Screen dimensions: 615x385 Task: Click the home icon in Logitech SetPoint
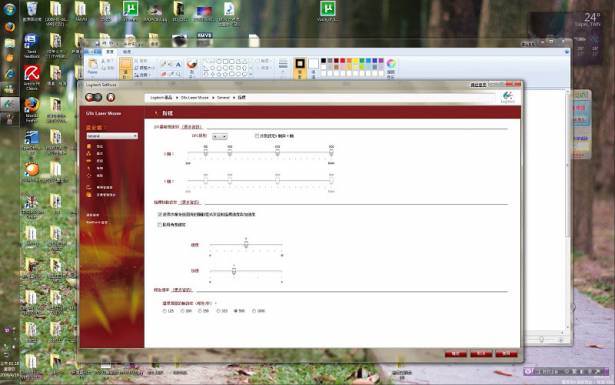111,97
